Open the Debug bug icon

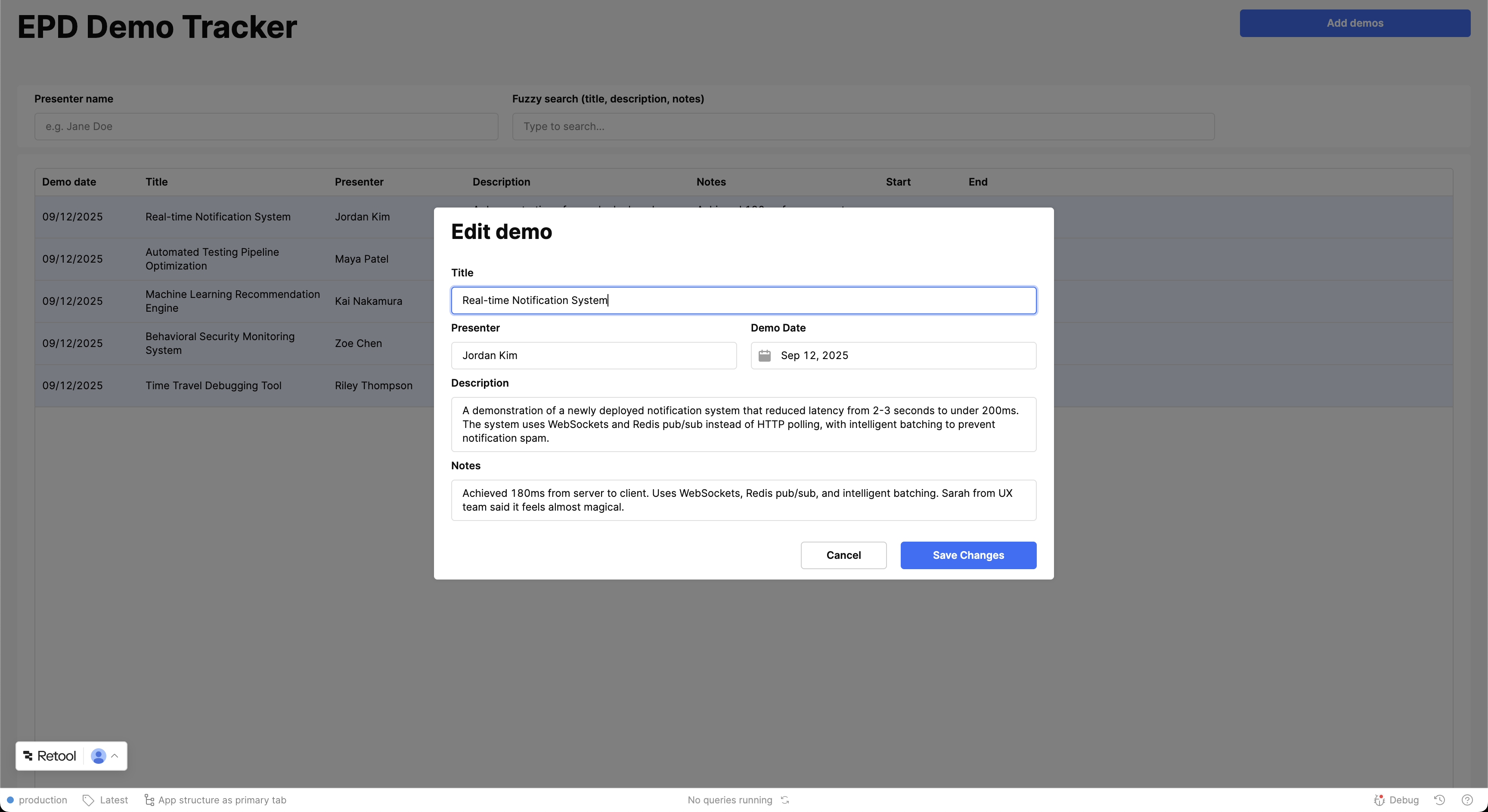coord(1379,800)
